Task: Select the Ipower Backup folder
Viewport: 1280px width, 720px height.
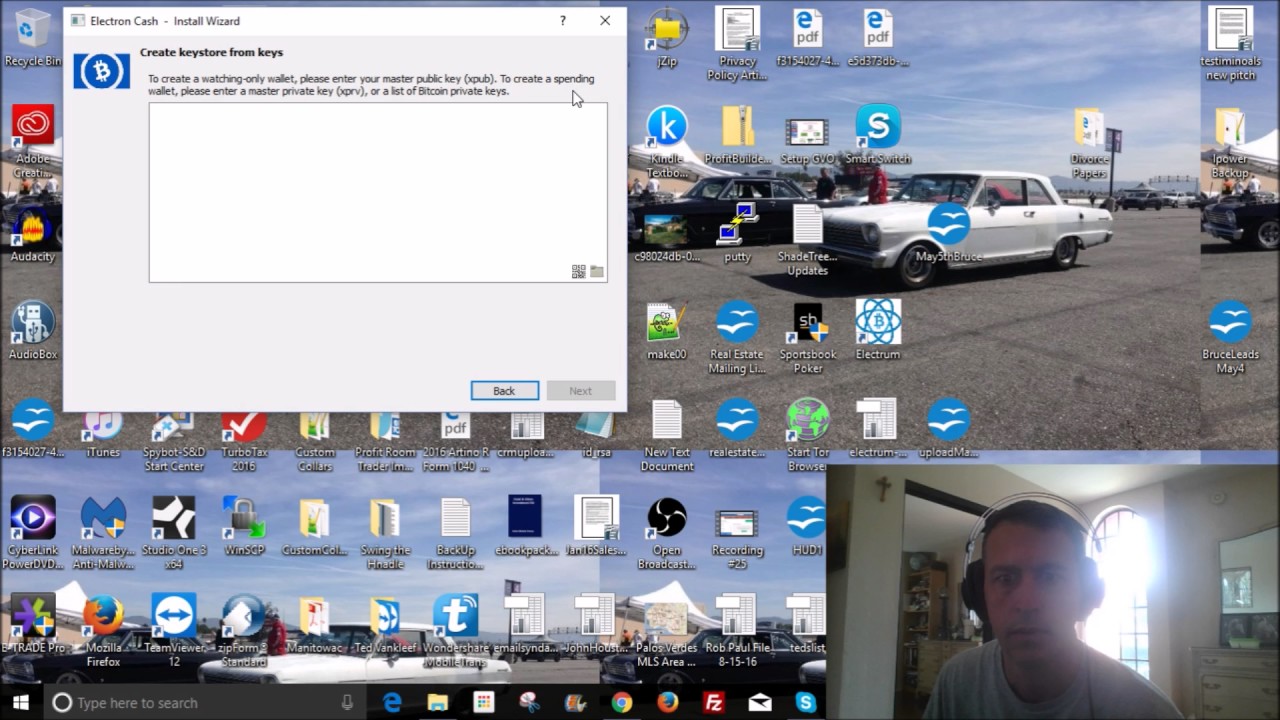Action: tap(1230, 141)
